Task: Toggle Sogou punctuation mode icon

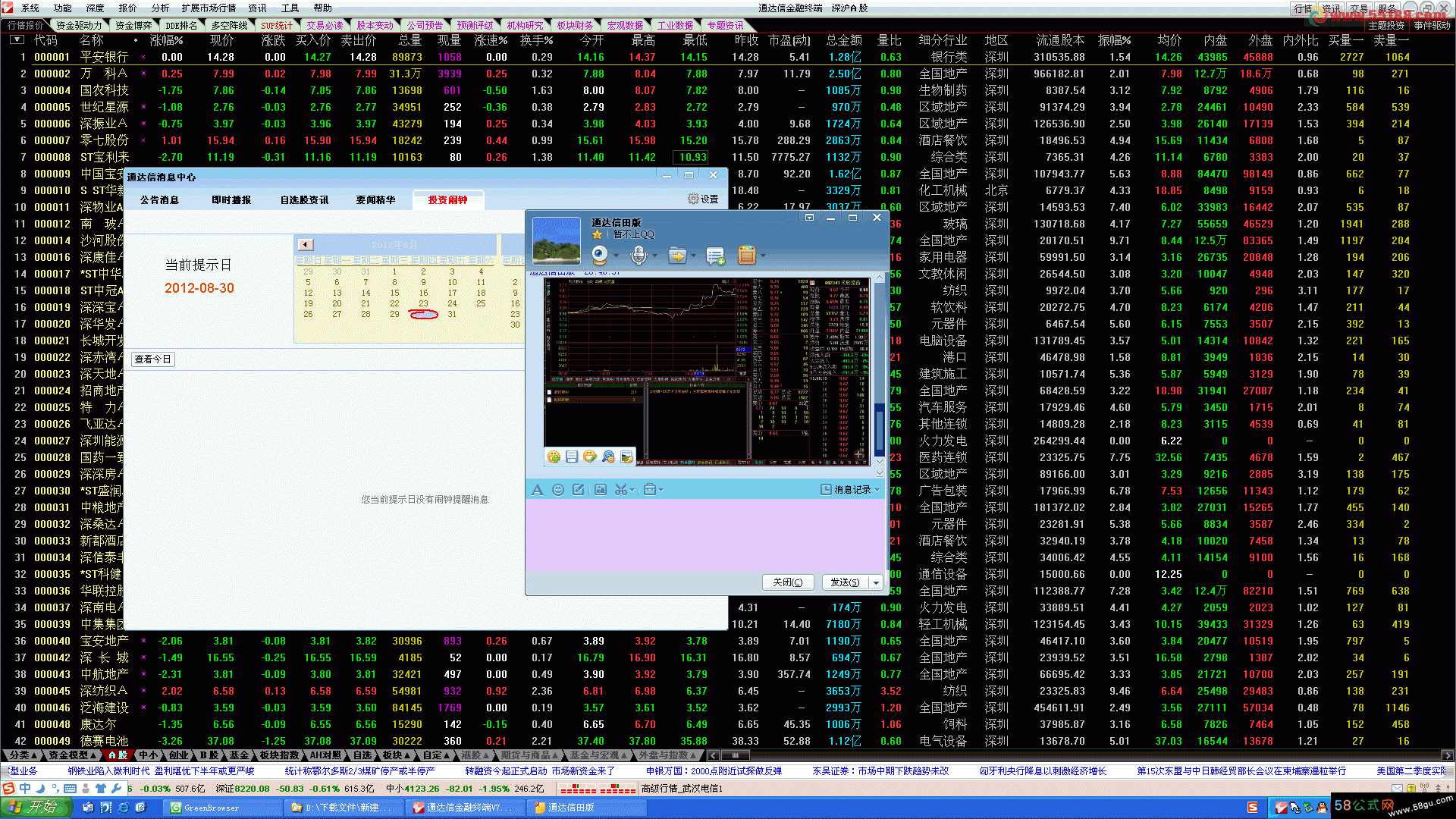Action: [55, 788]
